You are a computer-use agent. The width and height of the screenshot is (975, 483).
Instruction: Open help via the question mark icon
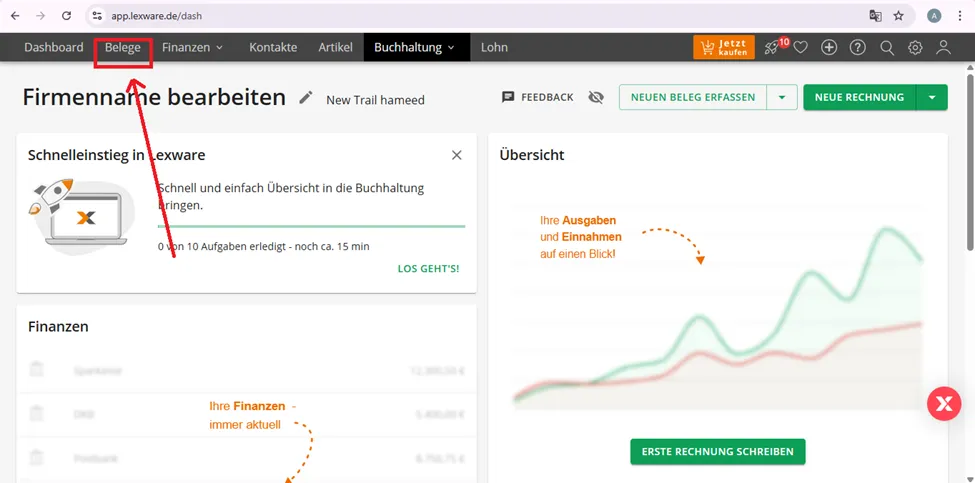857,47
